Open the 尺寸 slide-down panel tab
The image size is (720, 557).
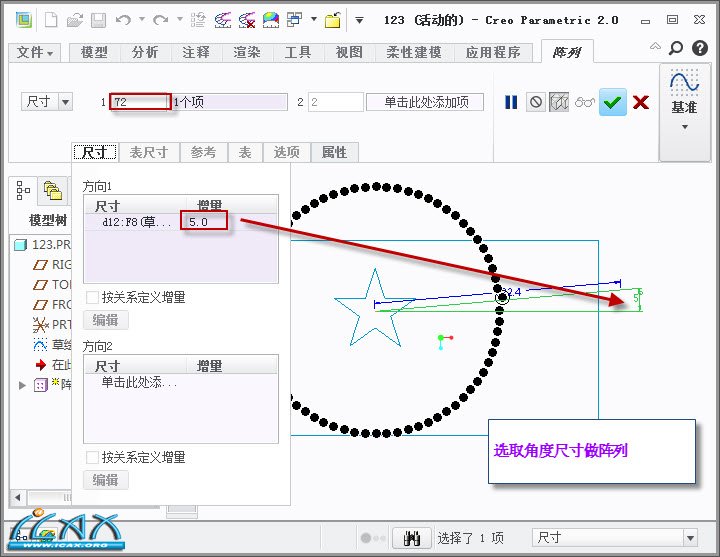(95, 152)
